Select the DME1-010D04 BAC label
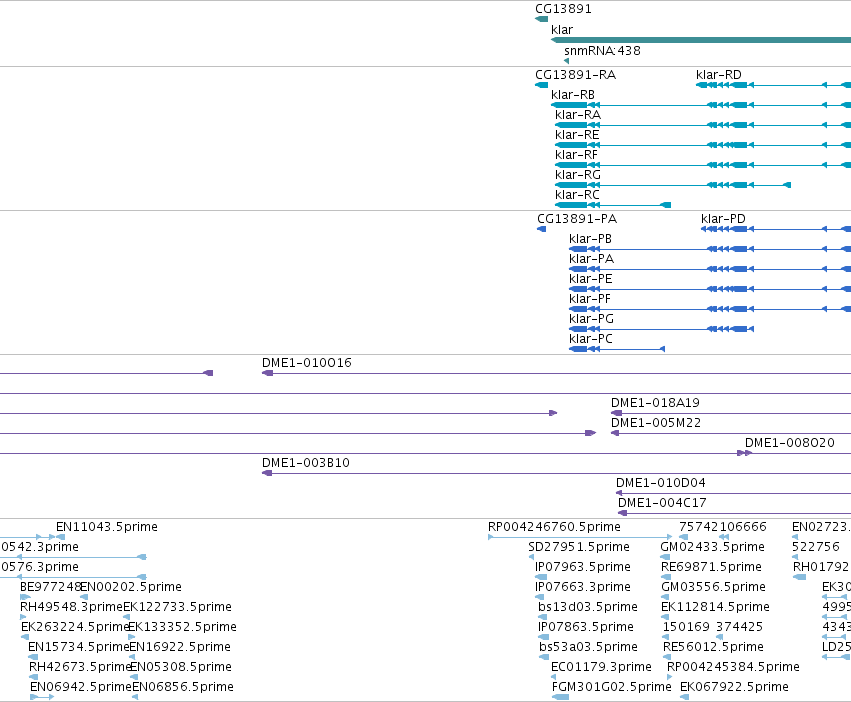 pos(661,484)
